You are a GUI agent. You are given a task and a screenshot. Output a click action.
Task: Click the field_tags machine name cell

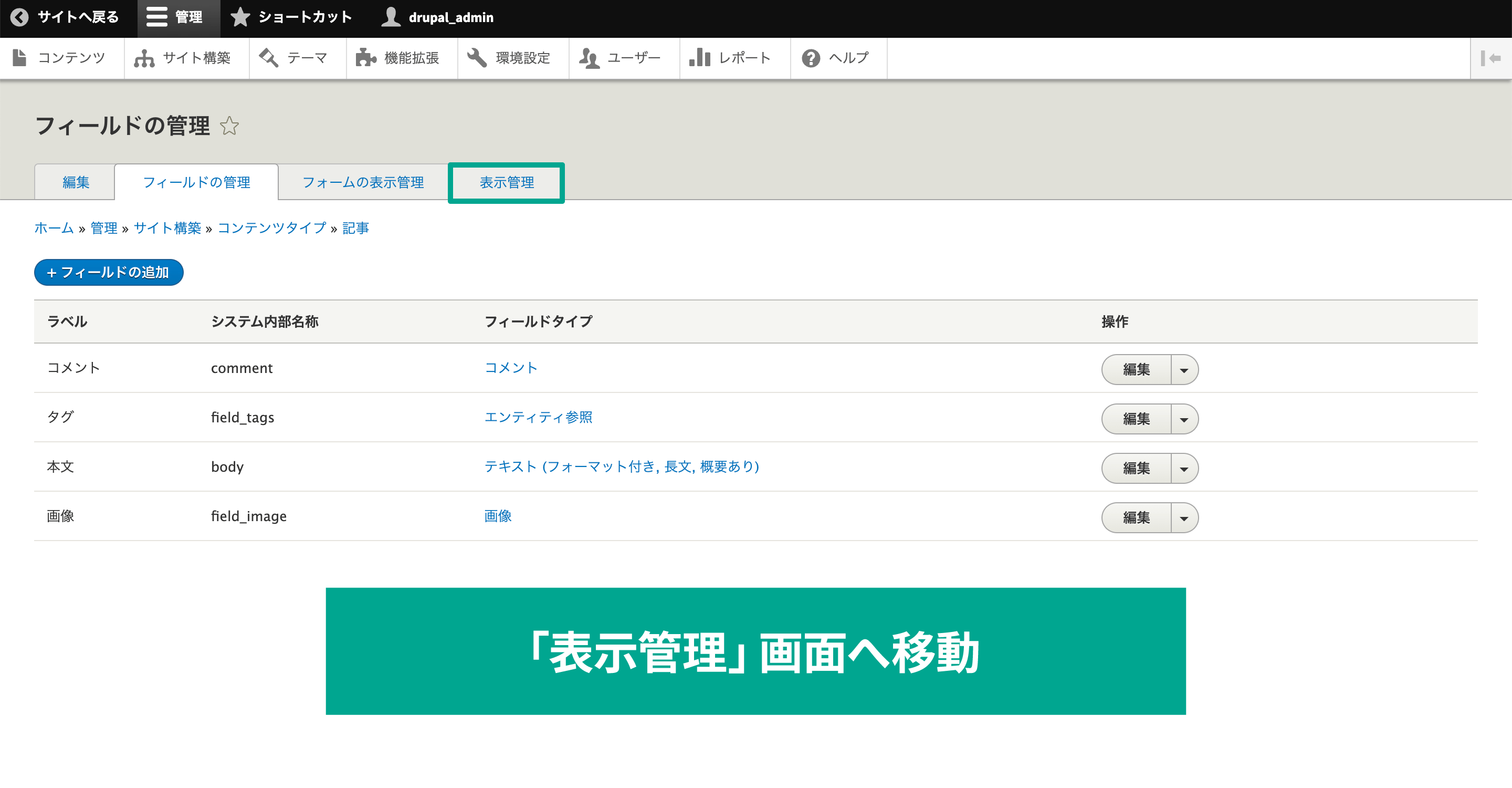[243, 418]
